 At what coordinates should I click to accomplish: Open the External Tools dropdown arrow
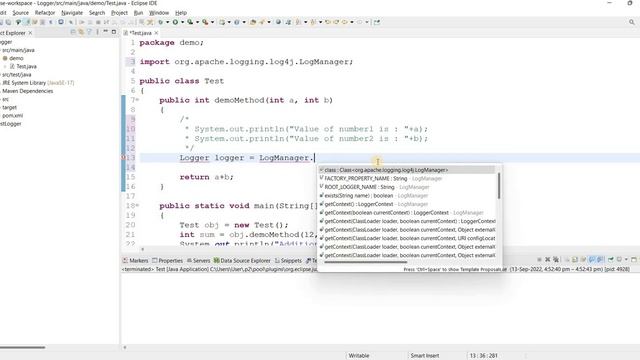point(212,22)
